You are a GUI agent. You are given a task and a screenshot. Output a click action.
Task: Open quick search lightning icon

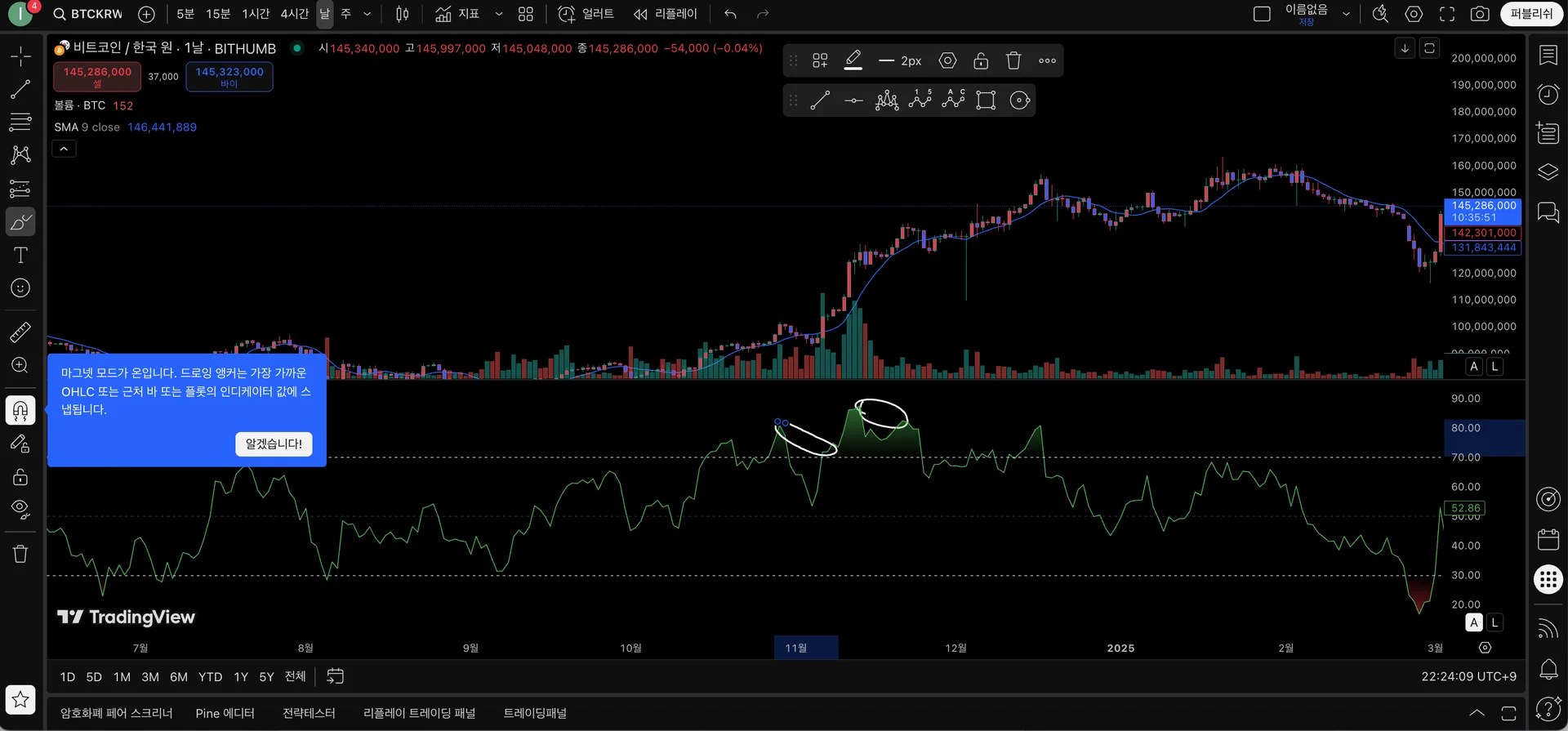pos(1380,14)
